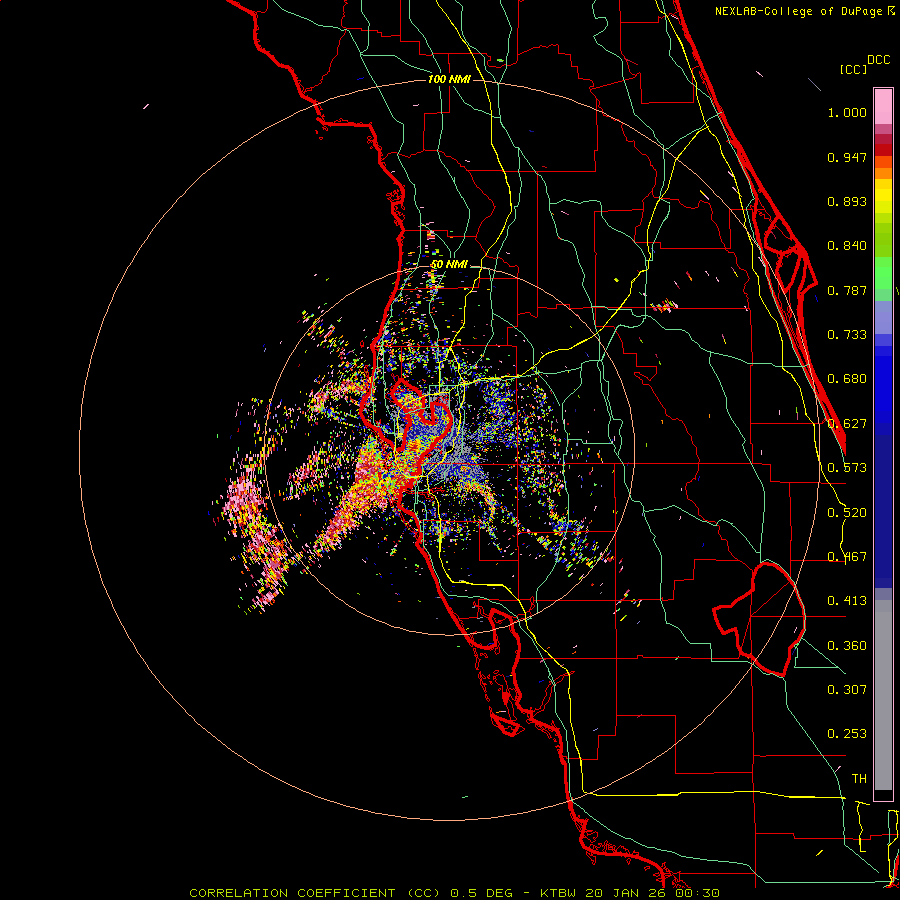Click the 0.520 scale value

(x=847, y=513)
